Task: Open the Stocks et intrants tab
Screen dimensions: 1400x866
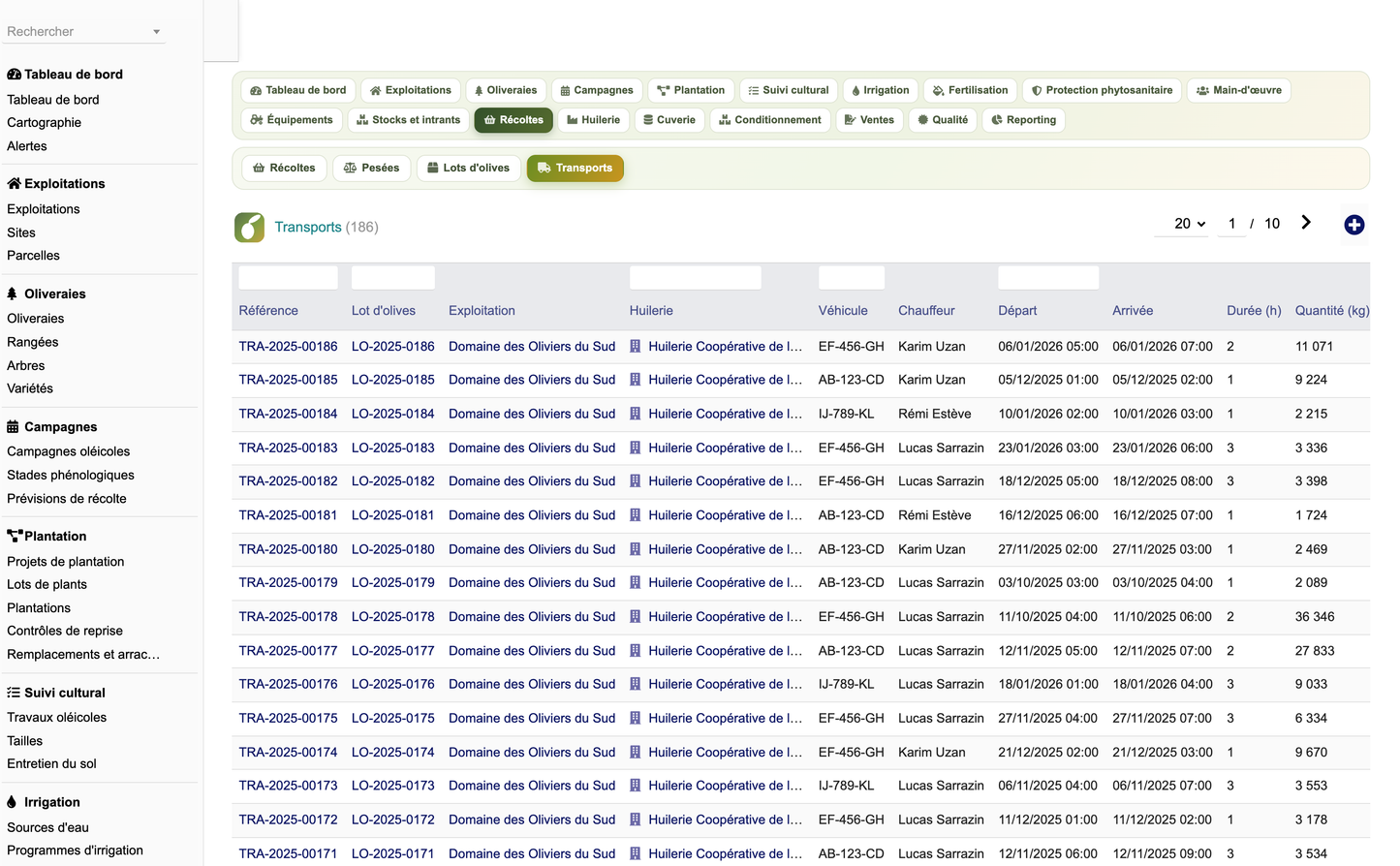Action: coord(408,120)
